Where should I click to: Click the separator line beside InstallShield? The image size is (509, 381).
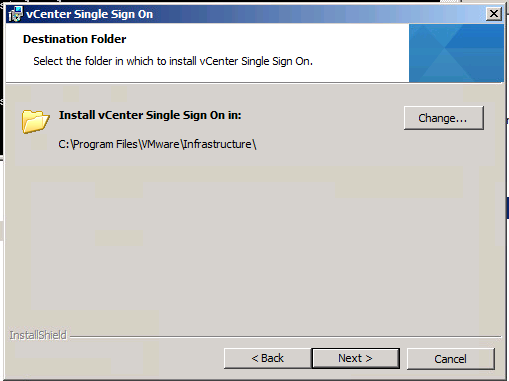[285, 337]
